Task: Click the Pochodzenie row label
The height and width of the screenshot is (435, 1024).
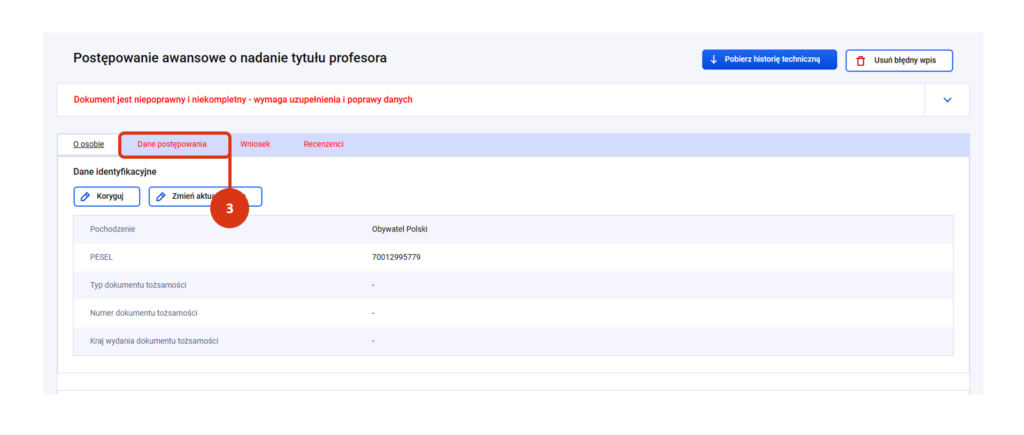Action: pos(112,229)
